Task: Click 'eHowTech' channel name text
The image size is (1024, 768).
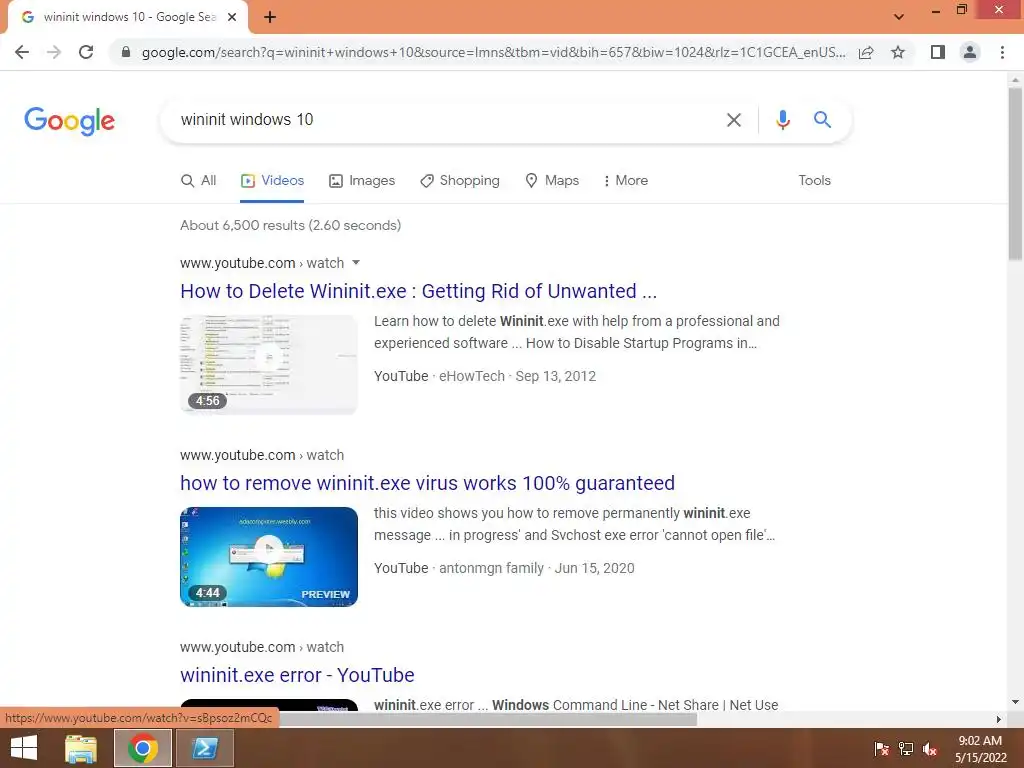Action: [472, 376]
